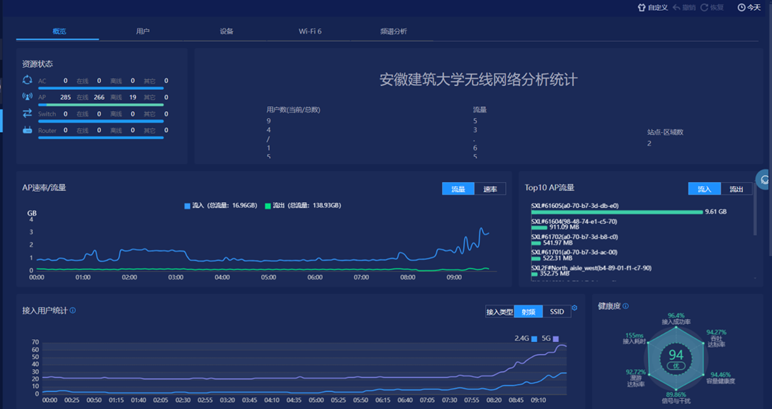Viewport: 772px width, 409px height.
Task: Open the 自定义 customization menu
Action: click(652, 7)
